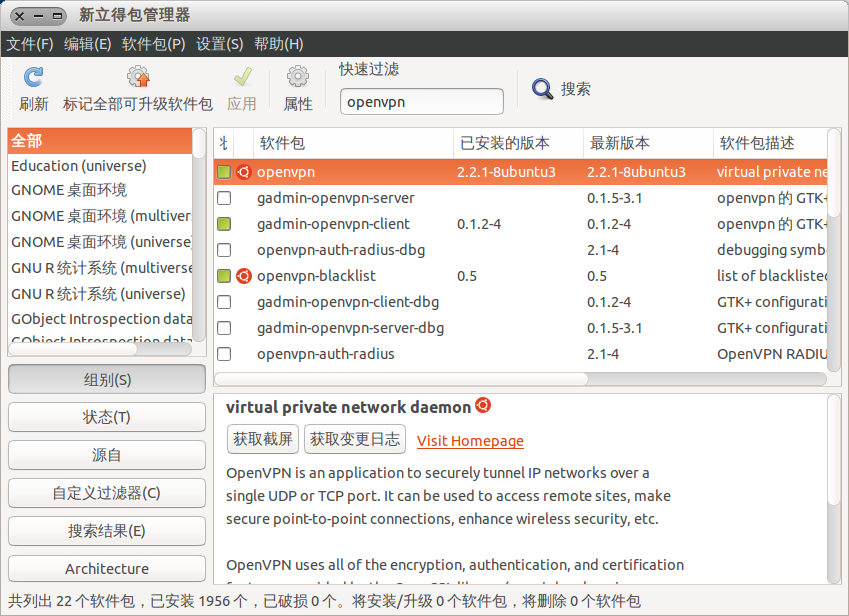
Task: Select GNU R 统计系统 (universe) category
Action: pyautogui.click(x=100, y=294)
